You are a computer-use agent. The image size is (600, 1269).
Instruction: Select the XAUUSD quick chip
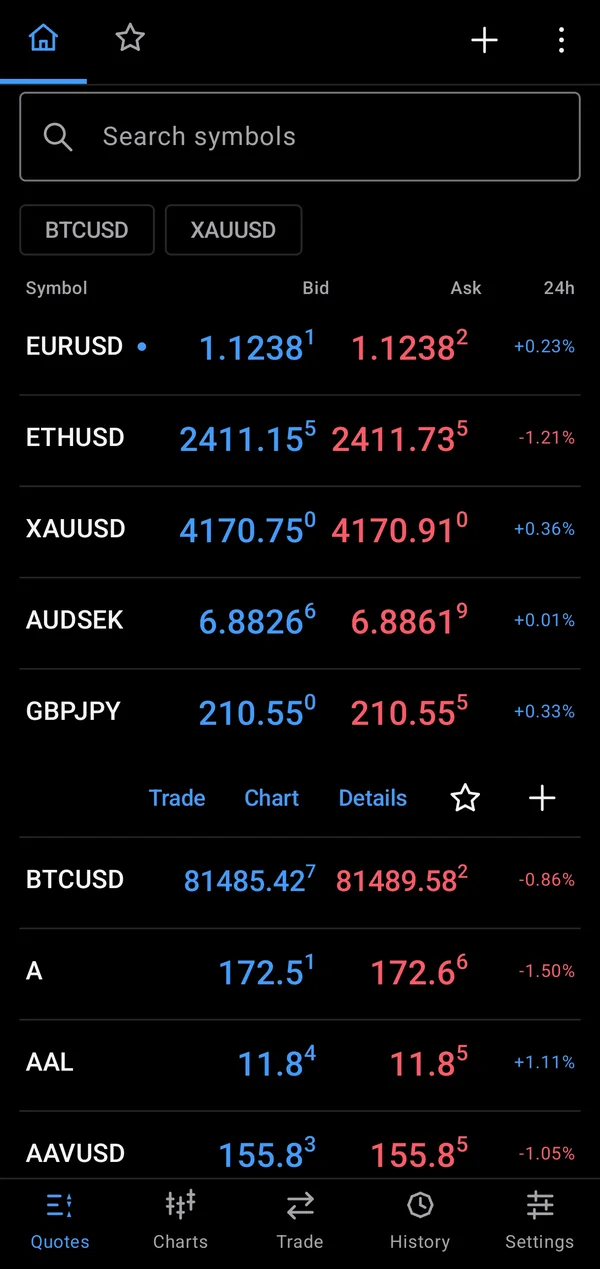point(233,230)
